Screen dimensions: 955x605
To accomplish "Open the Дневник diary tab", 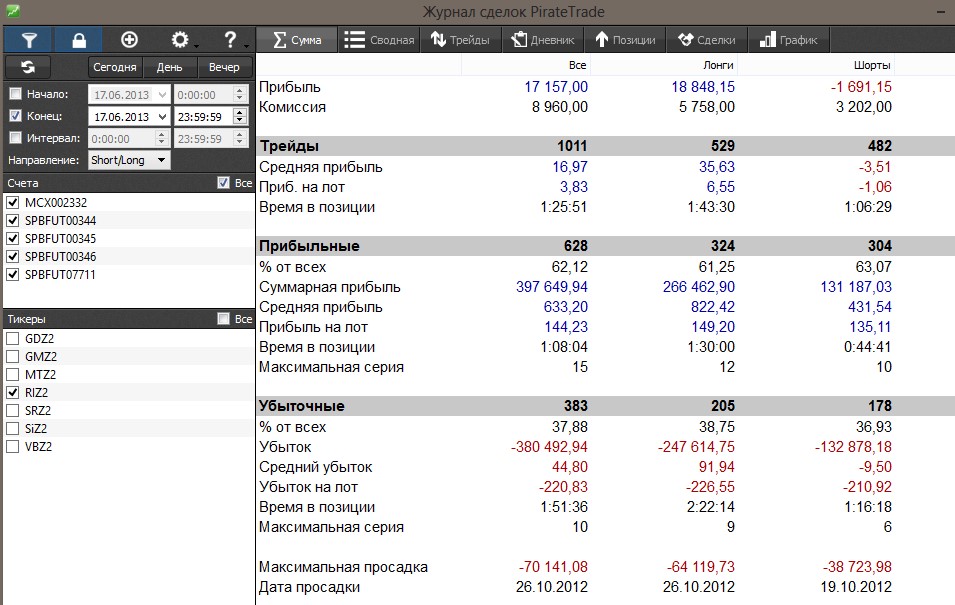I will tap(542, 40).
